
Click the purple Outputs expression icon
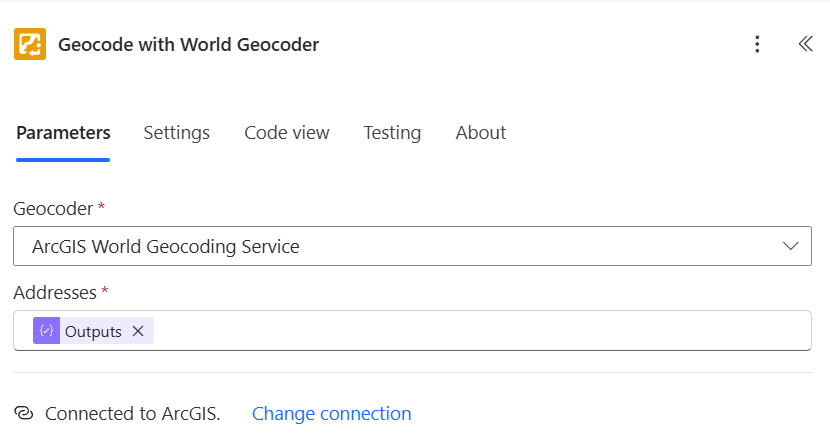[47, 331]
